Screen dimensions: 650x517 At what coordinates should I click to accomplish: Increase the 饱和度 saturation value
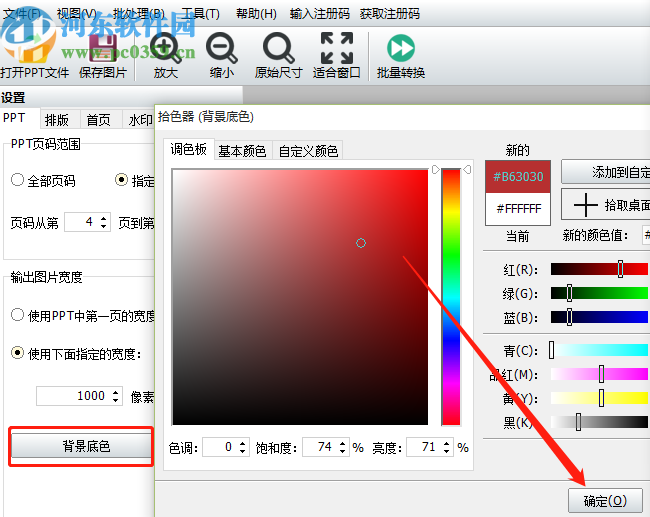[x=342, y=443]
